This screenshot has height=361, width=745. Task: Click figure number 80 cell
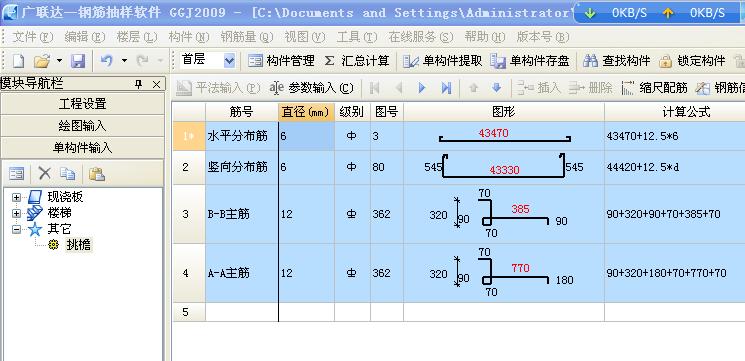[387, 167]
